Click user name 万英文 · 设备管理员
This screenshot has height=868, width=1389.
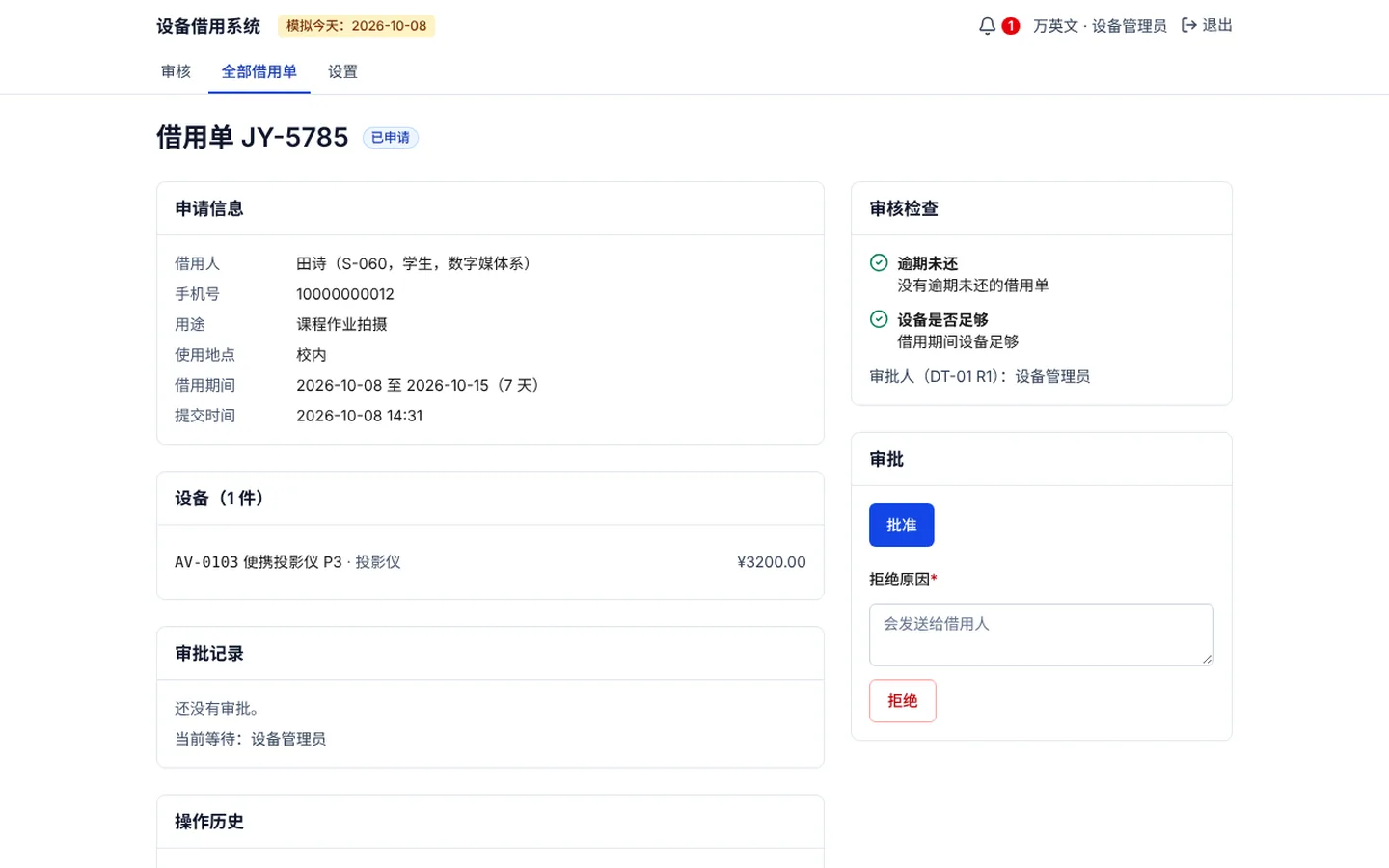(1100, 26)
